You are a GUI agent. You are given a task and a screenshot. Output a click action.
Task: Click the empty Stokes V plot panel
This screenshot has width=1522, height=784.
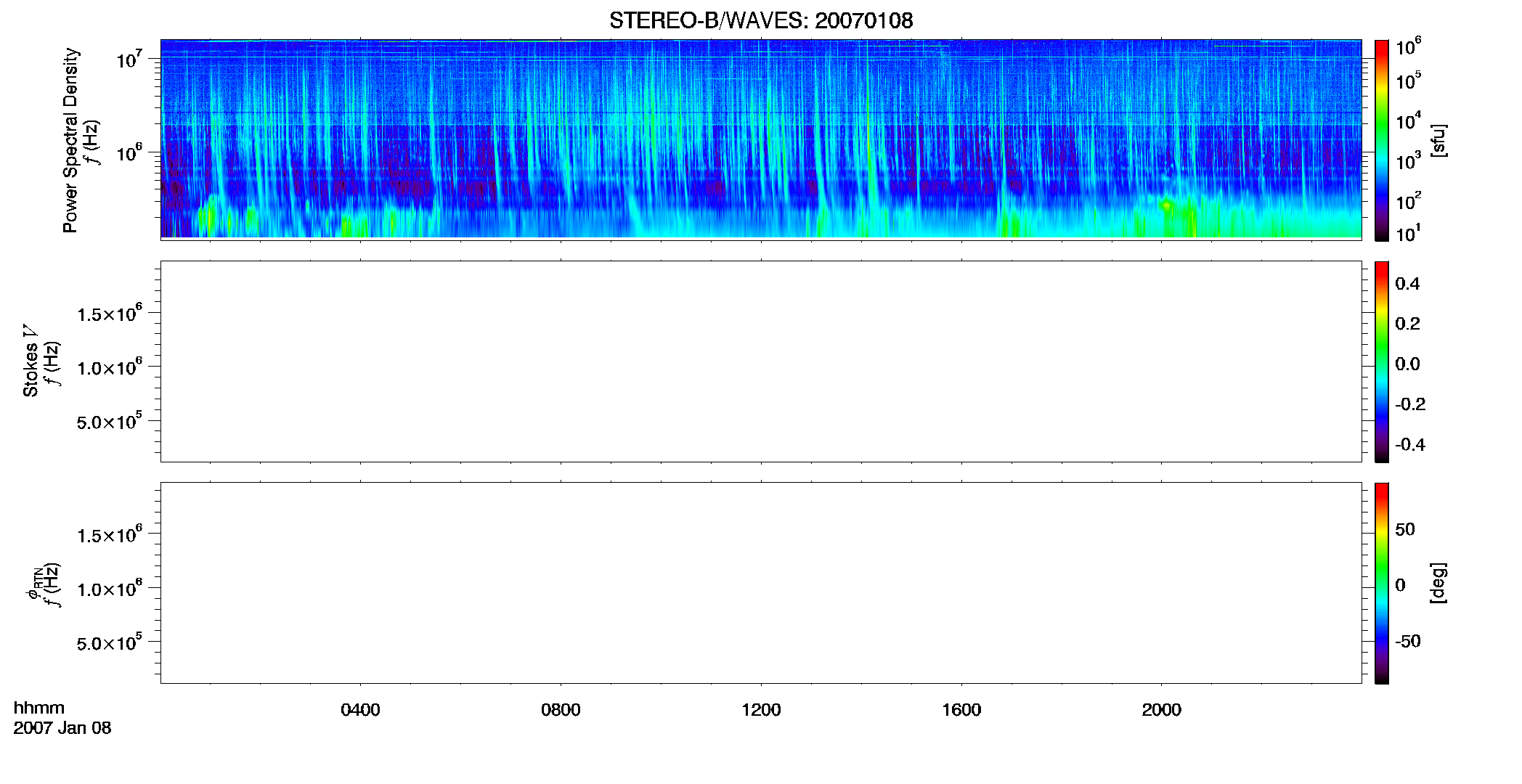coord(761,362)
